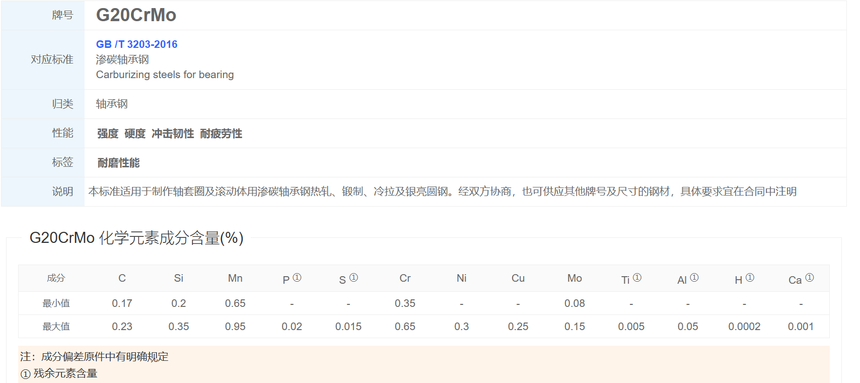860x383 pixels.
Task: Click the Mn column header
Action: (235, 278)
